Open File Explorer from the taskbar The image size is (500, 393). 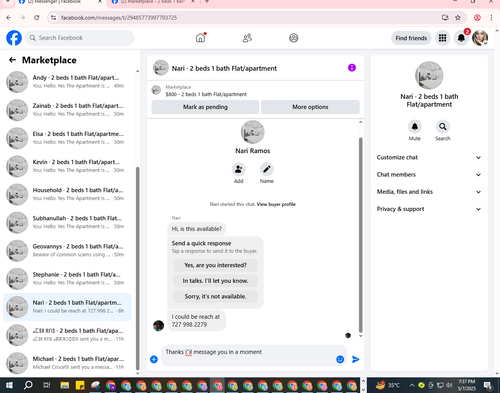[65, 385]
